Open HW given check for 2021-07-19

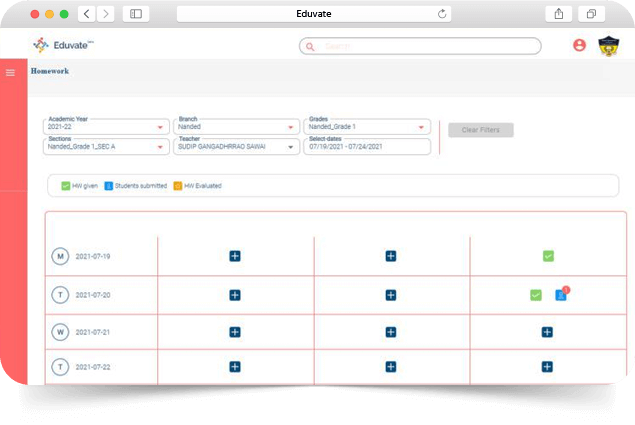point(548,256)
